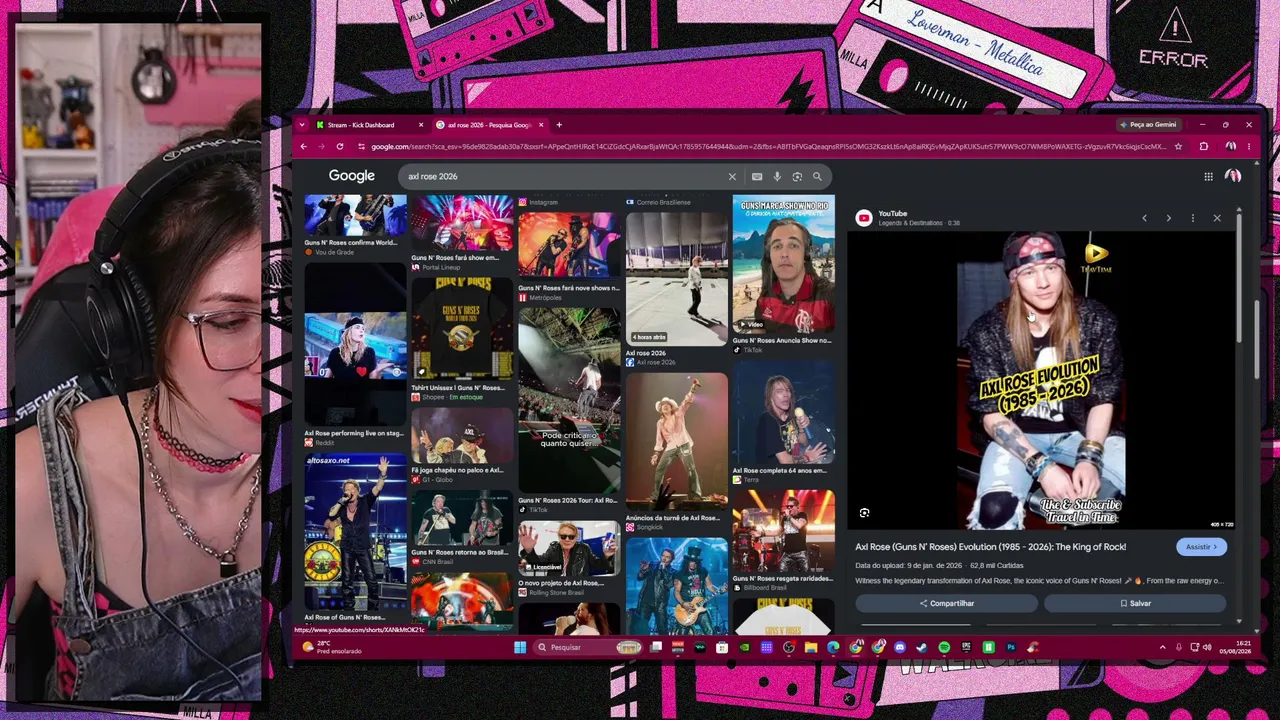Show hidden system tray icons
Image resolution: width=1280 pixels, height=720 pixels.
pos(1162,647)
